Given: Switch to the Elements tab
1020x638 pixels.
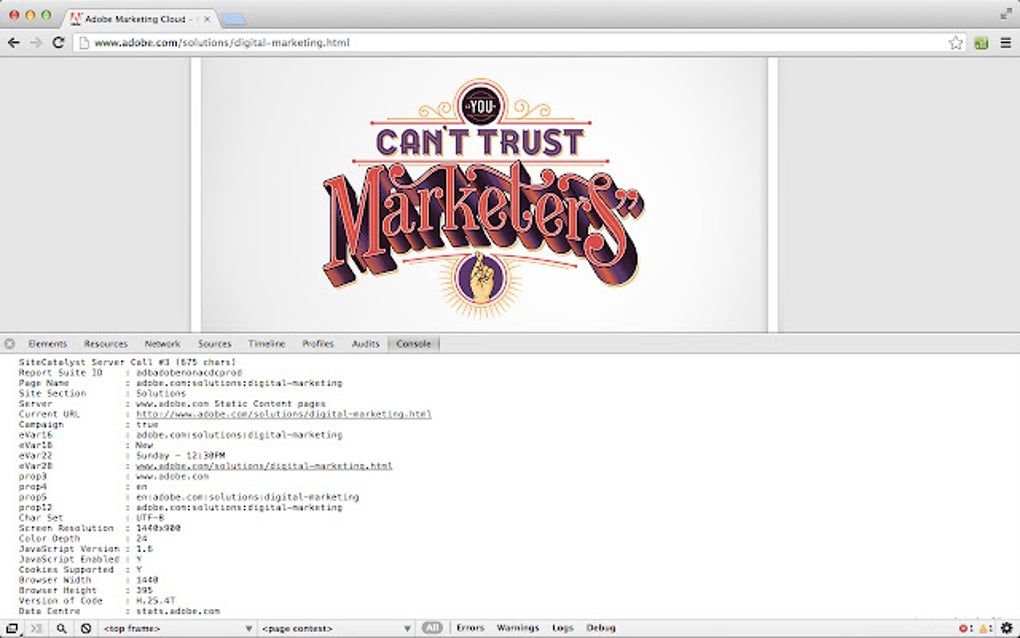Looking at the screenshot, I should (47, 343).
